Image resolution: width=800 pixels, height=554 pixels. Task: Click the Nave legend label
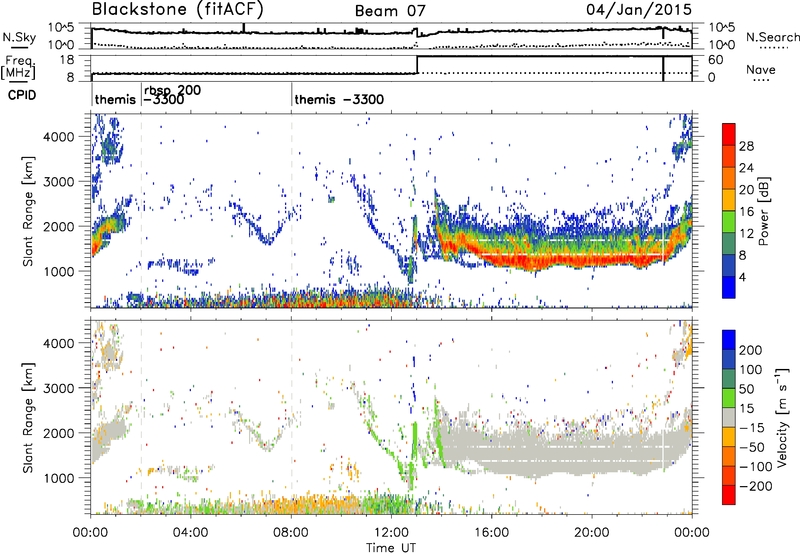click(761, 70)
